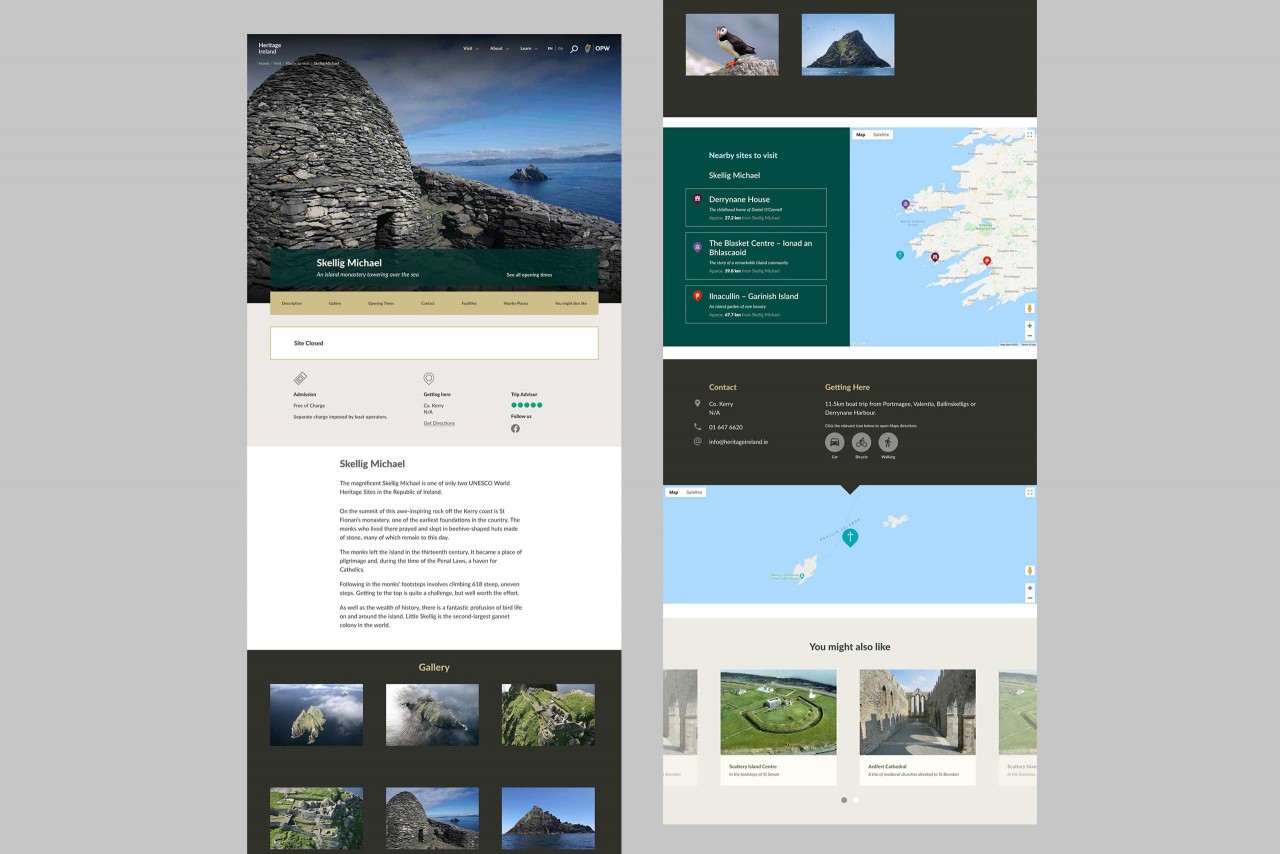The width and height of the screenshot is (1280, 854).
Task: Click the Blasket Centre purple marker icon in the list
Action: point(698,246)
